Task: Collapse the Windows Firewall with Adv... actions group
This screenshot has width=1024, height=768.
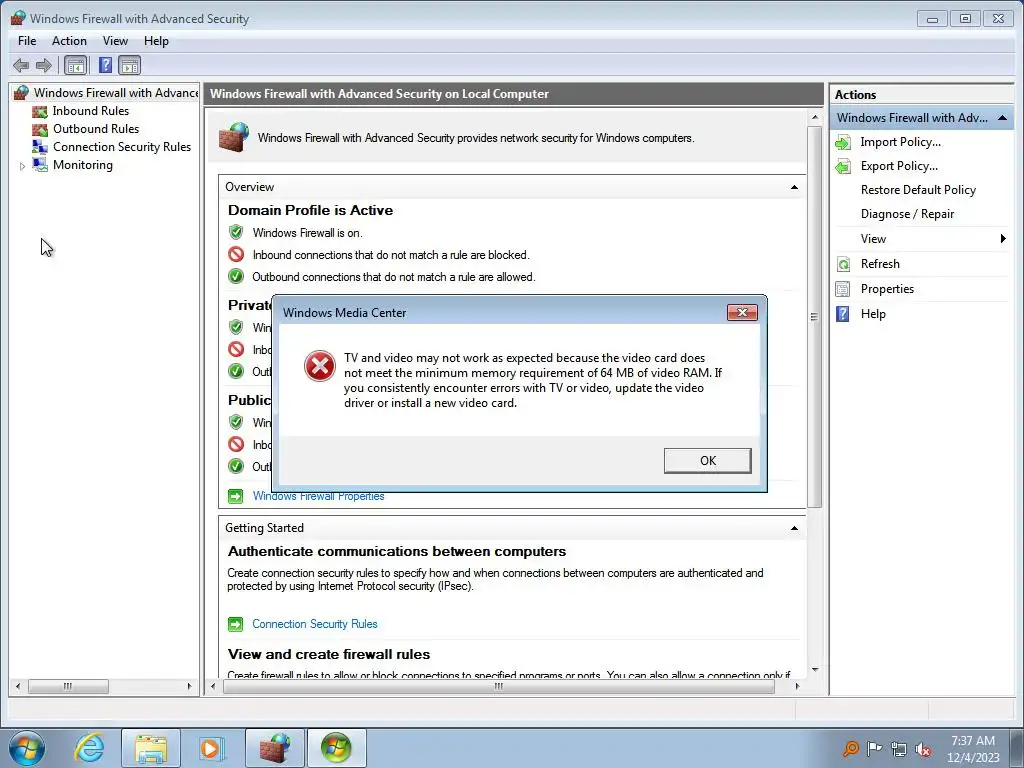Action: (1002, 118)
